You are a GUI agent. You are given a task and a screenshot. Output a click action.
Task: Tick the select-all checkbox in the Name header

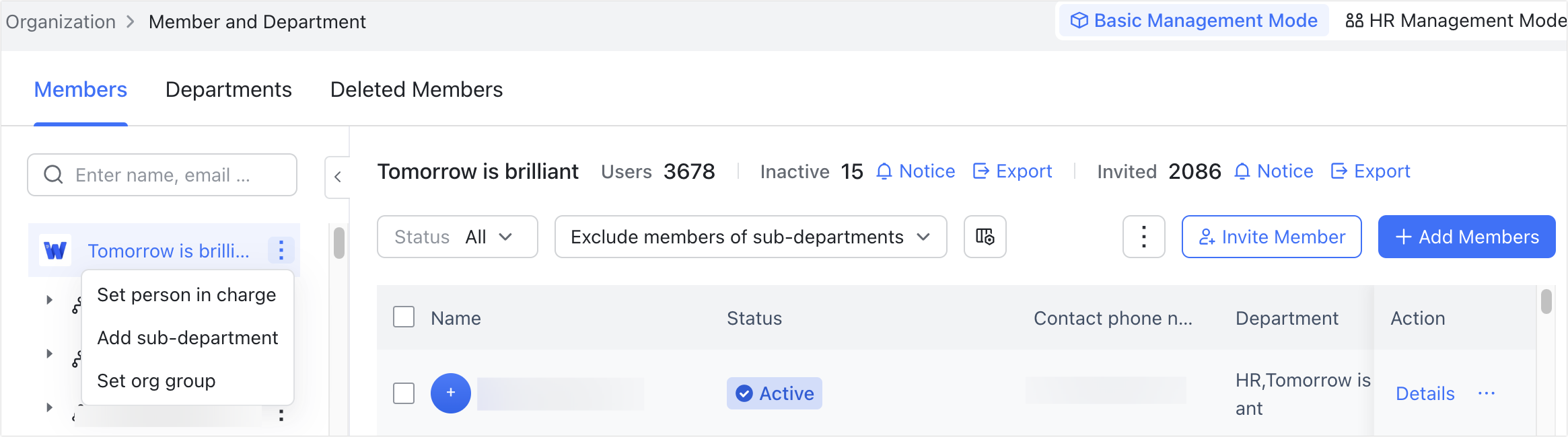[x=404, y=317]
